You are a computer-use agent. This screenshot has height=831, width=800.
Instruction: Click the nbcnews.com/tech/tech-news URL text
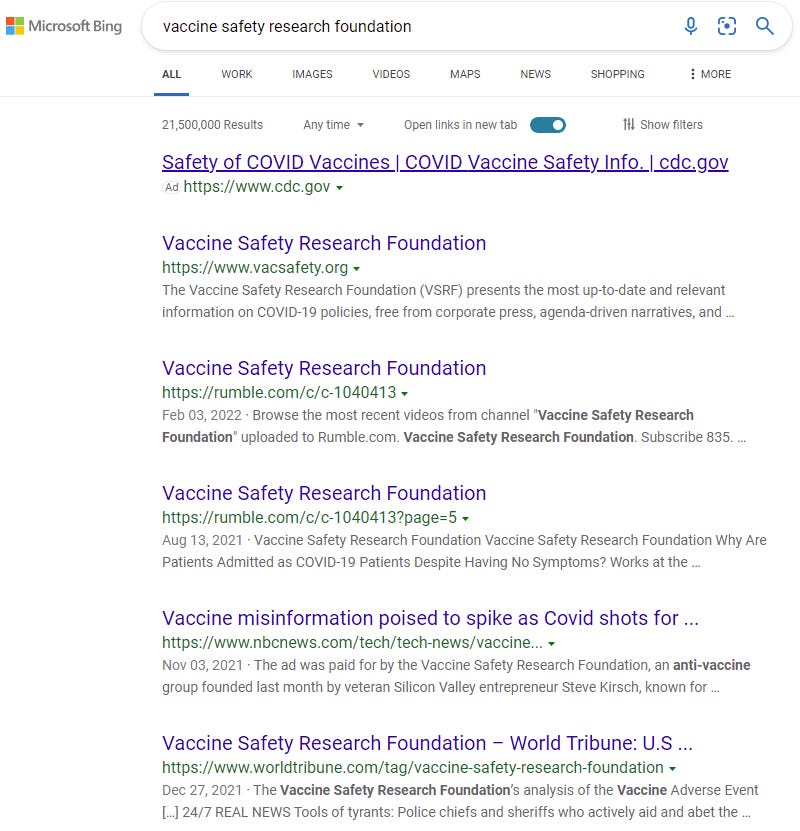tap(352, 643)
